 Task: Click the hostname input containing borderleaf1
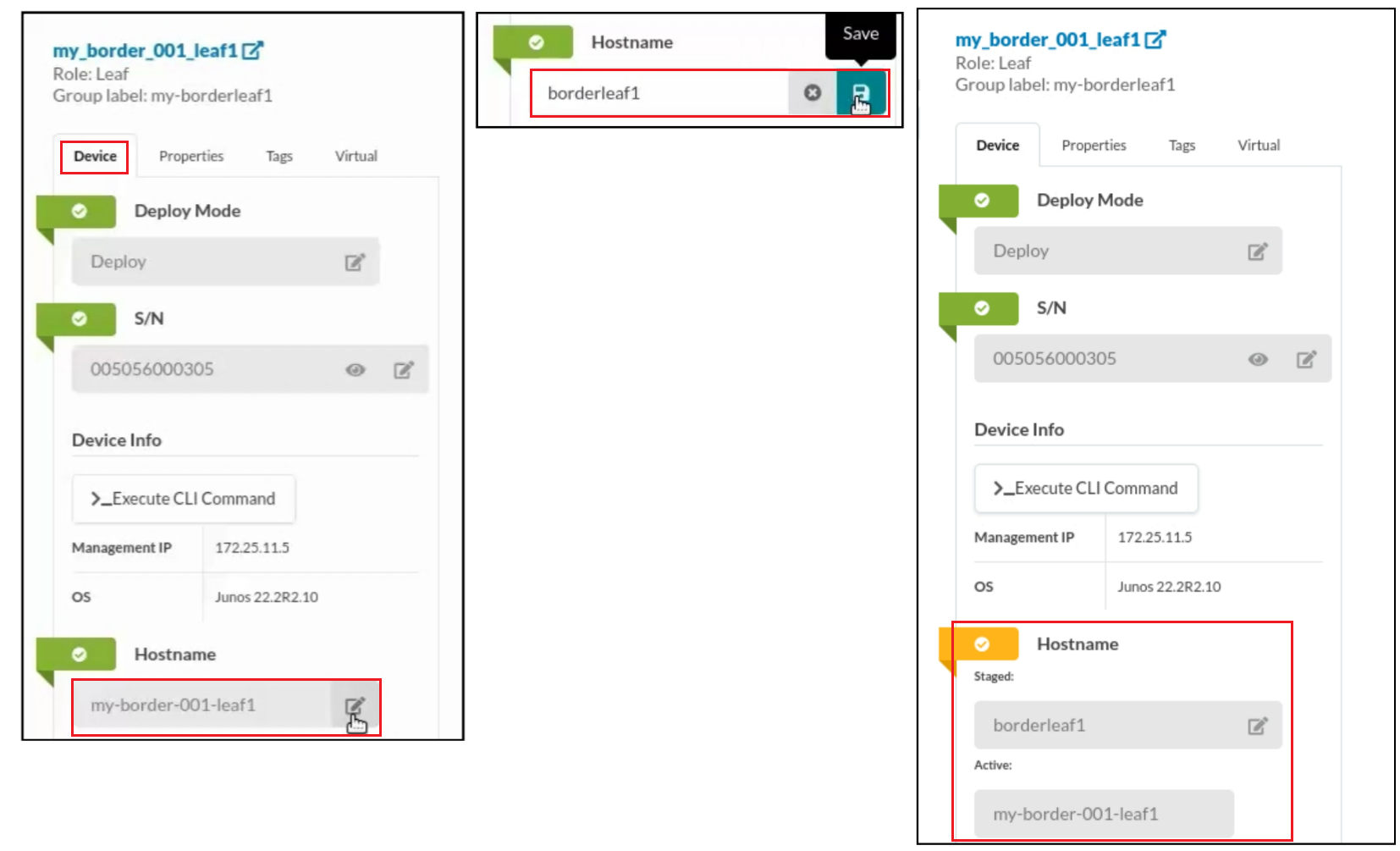(660, 93)
